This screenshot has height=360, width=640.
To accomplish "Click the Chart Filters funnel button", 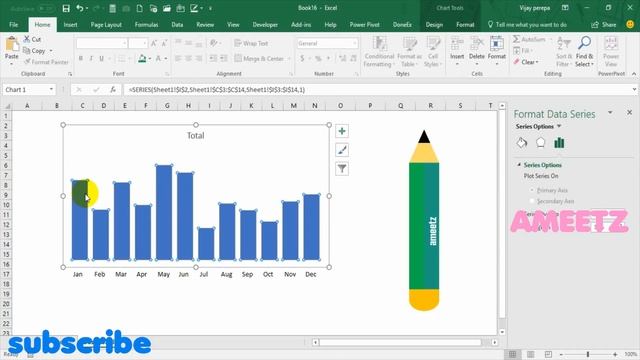I will 342,169.
